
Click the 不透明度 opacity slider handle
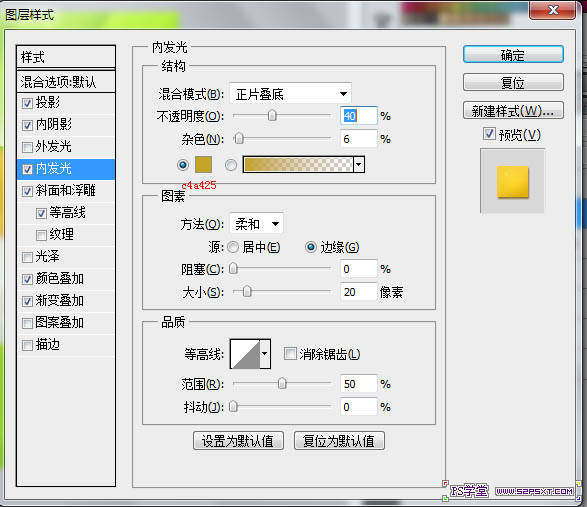(x=272, y=116)
